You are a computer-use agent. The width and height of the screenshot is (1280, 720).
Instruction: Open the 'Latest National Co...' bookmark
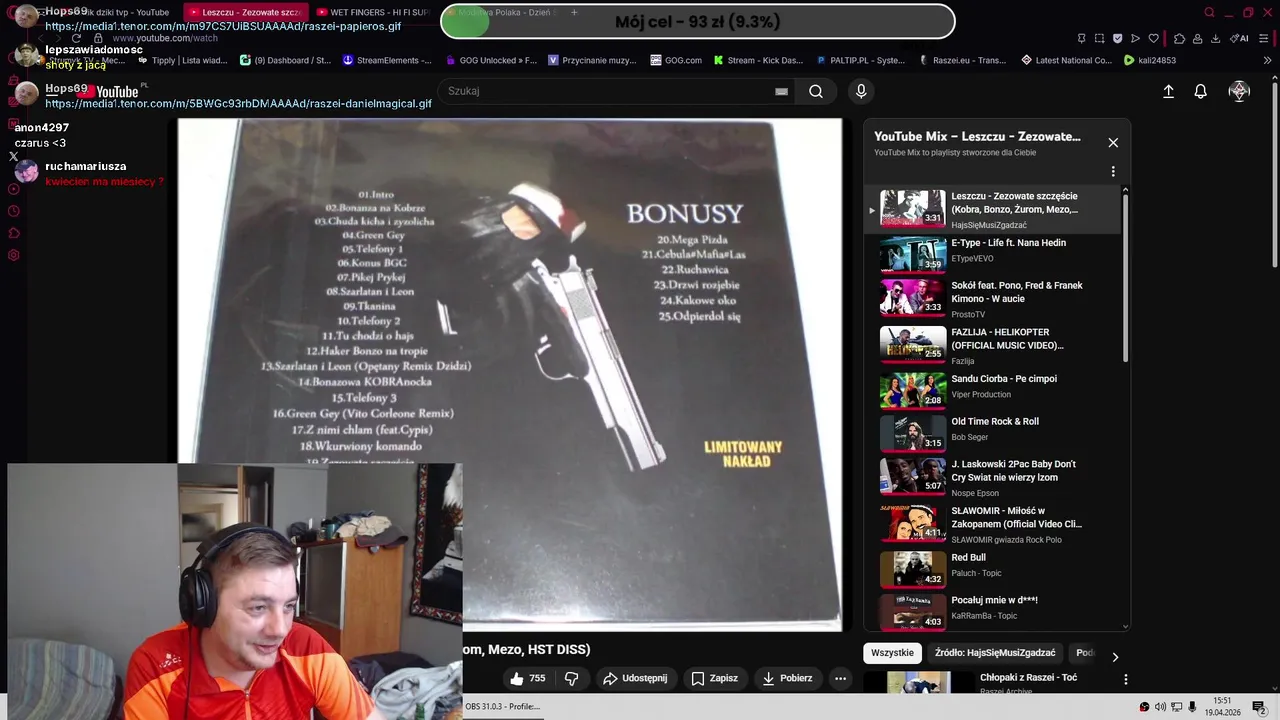point(1066,60)
